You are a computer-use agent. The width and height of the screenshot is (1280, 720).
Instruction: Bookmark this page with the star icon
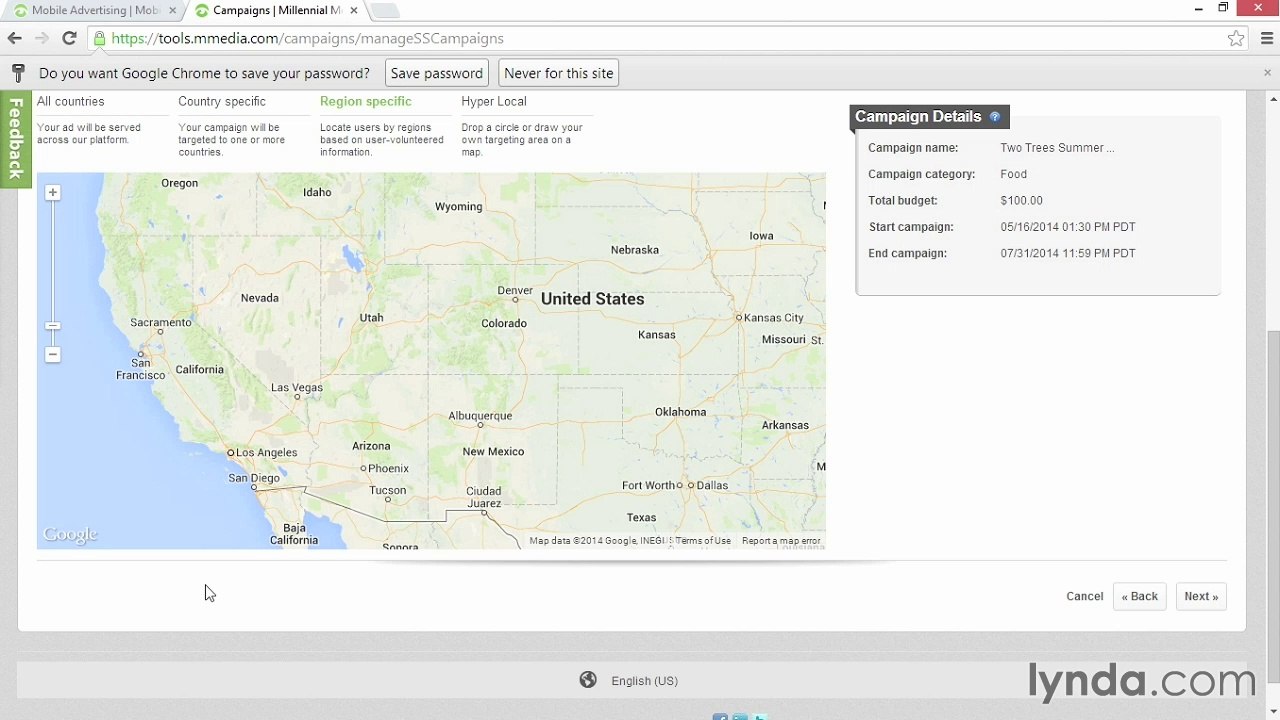coord(1236,38)
